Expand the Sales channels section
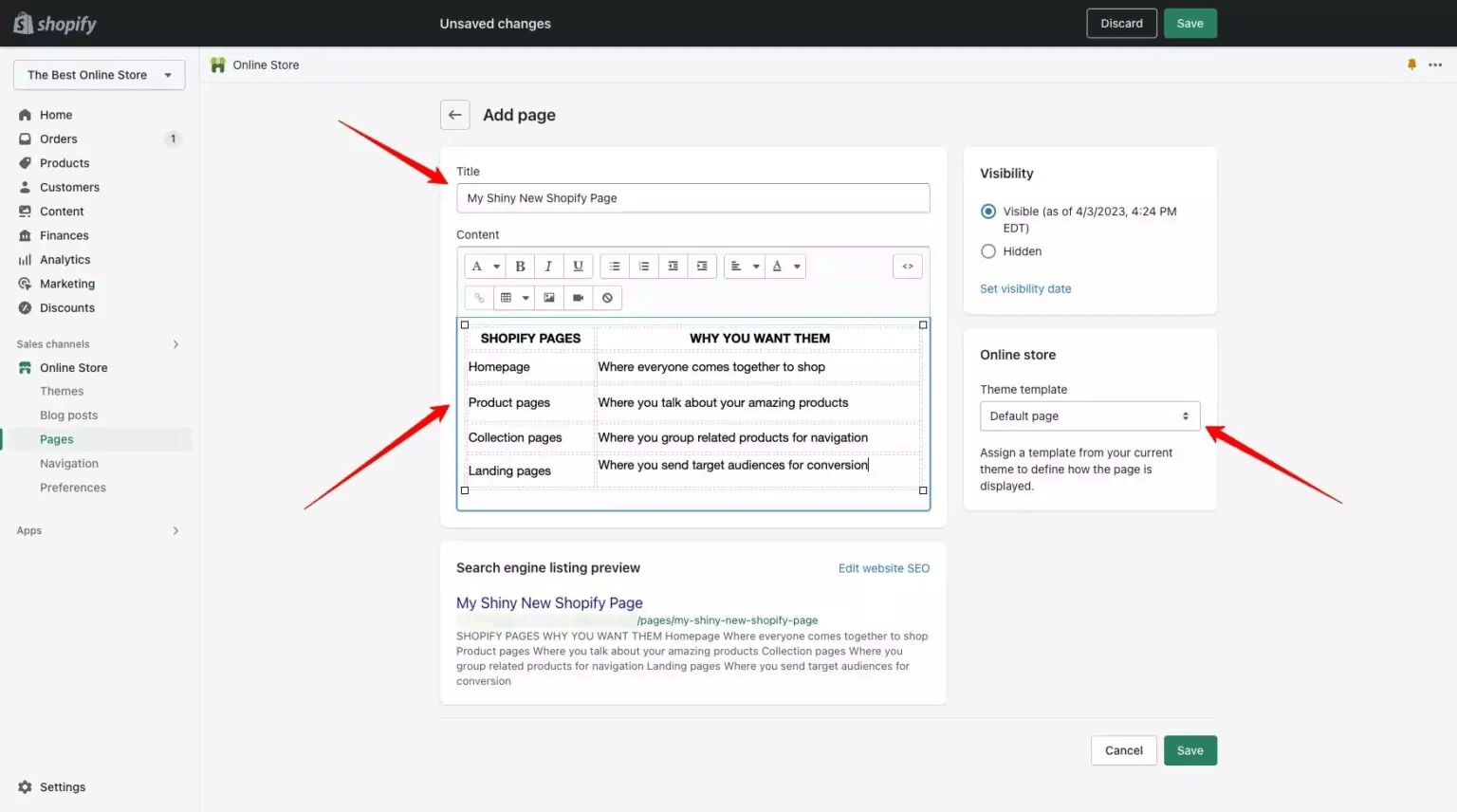The image size is (1457, 812). (99, 343)
